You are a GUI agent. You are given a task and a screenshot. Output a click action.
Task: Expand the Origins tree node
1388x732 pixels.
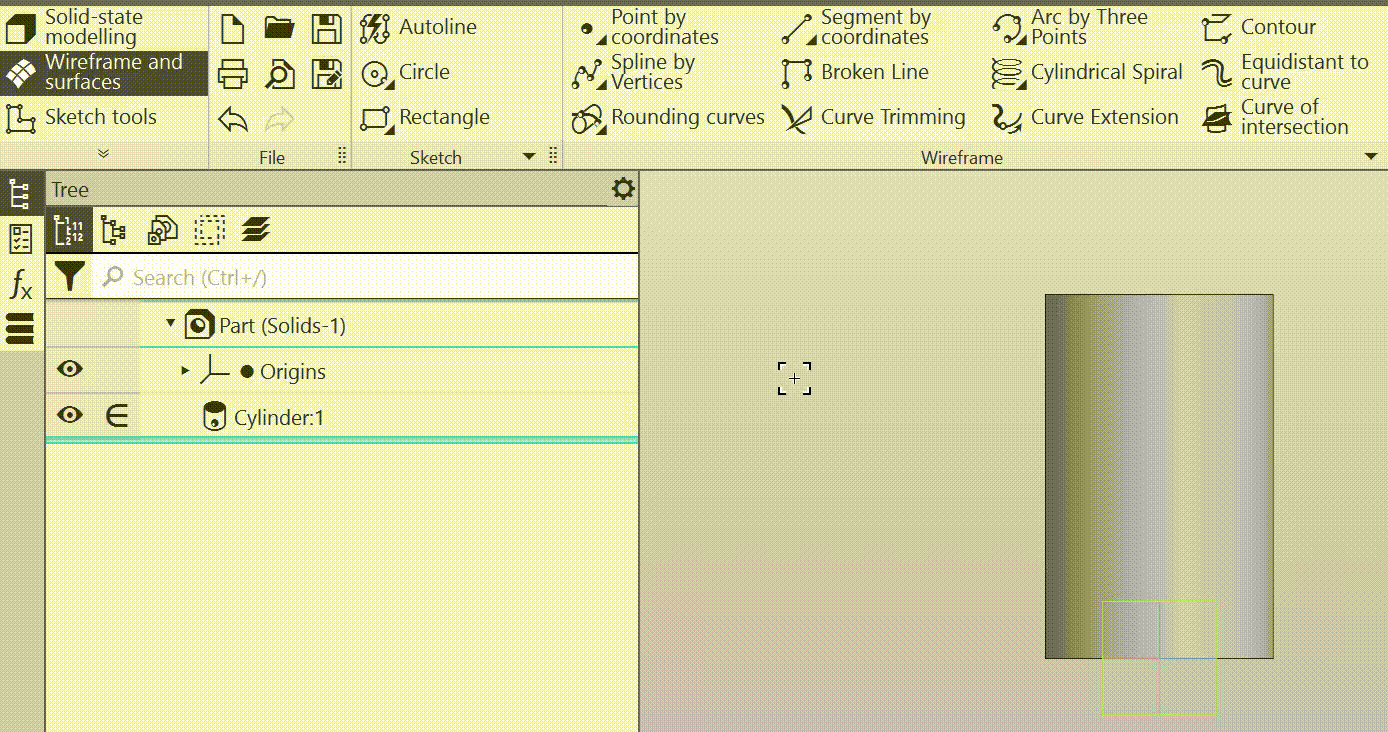(185, 371)
